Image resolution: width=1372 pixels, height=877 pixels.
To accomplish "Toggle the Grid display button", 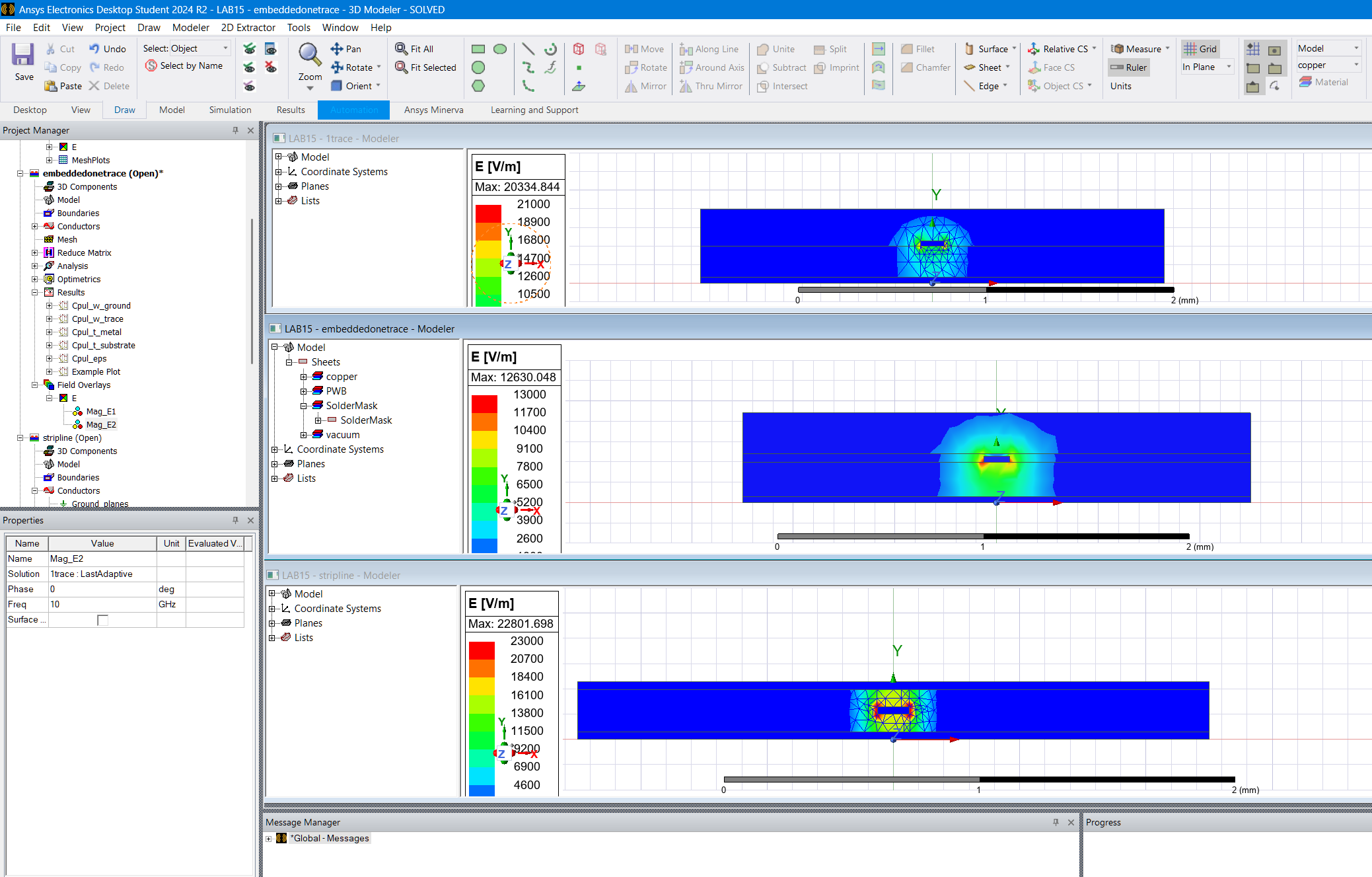I will click(x=1200, y=49).
